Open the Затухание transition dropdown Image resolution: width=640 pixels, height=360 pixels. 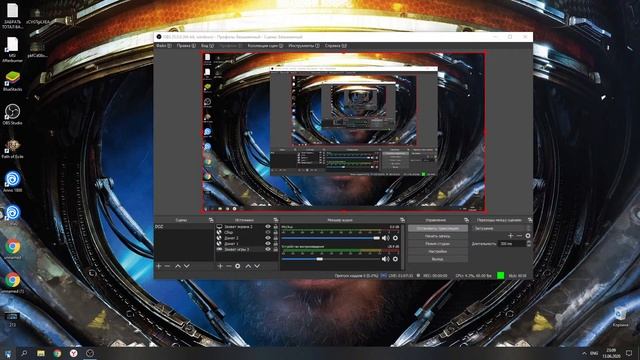click(502, 228)
